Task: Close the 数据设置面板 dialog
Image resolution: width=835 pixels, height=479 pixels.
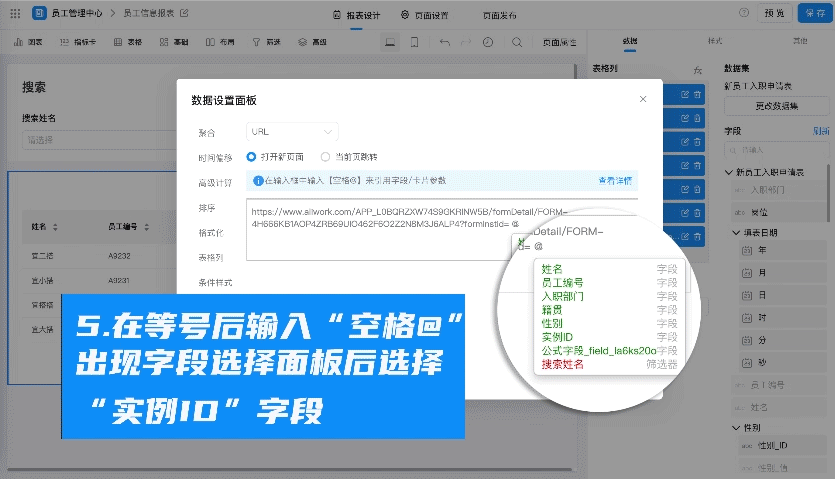Action: point(643,99)
